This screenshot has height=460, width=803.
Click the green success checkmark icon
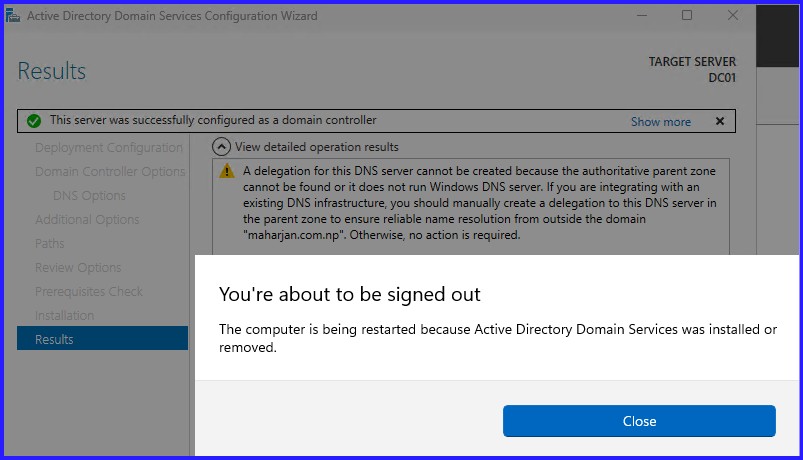point(34,121)
